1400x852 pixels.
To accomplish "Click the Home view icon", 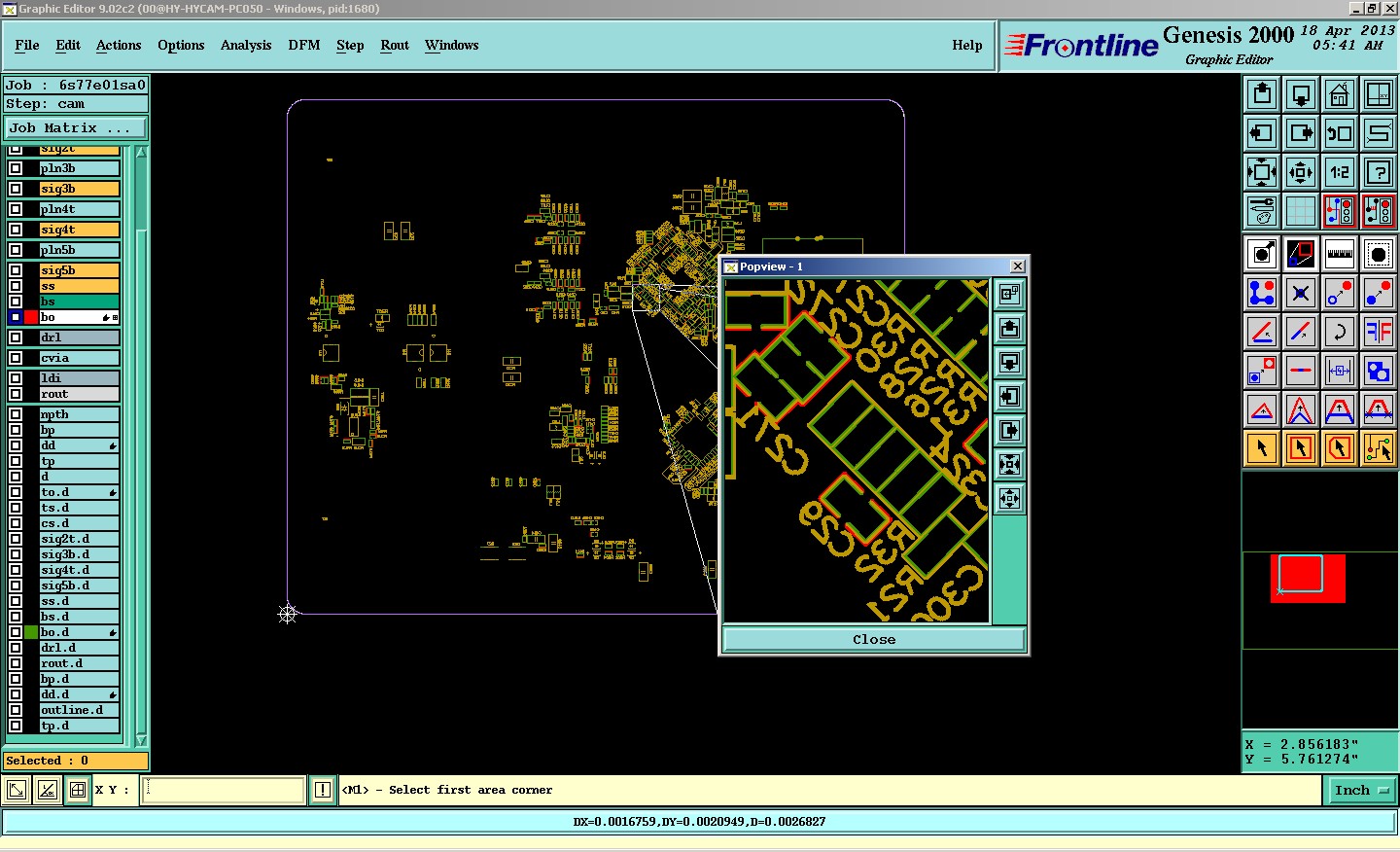I will click(1340, 94).
